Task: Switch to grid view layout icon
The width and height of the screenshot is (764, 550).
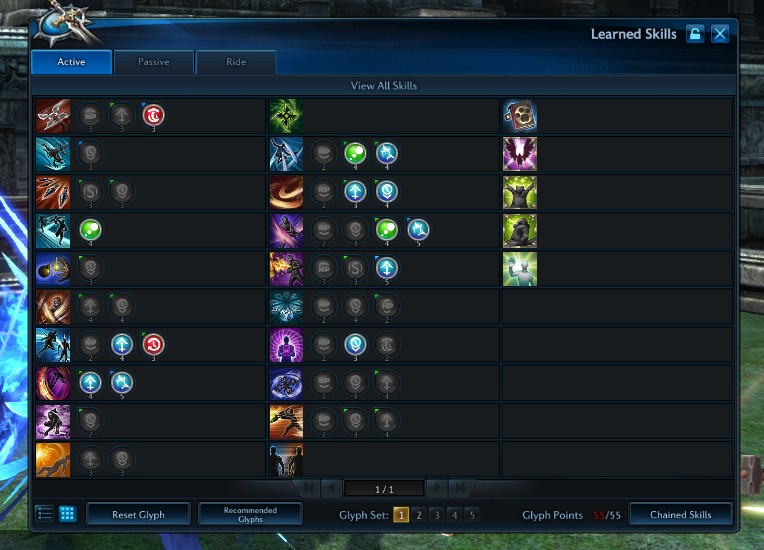Action: click(67, 513)
